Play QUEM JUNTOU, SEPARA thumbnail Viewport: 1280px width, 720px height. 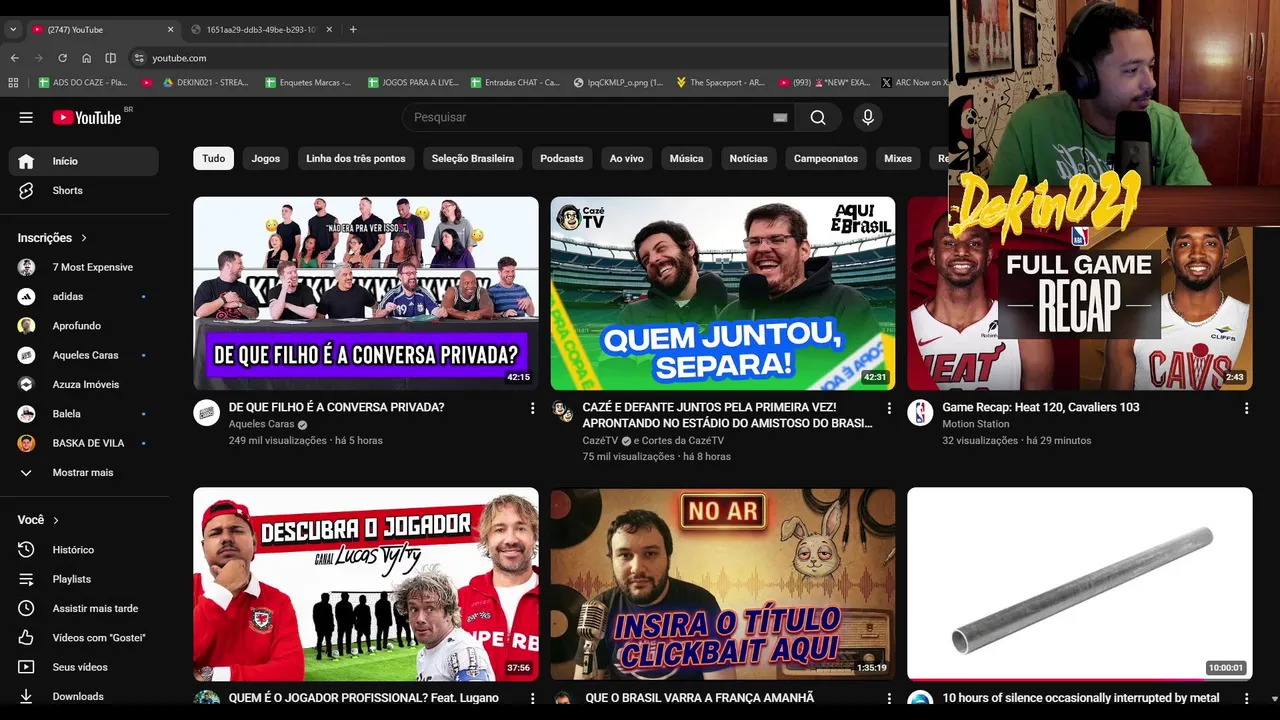[x=723, y=293]
